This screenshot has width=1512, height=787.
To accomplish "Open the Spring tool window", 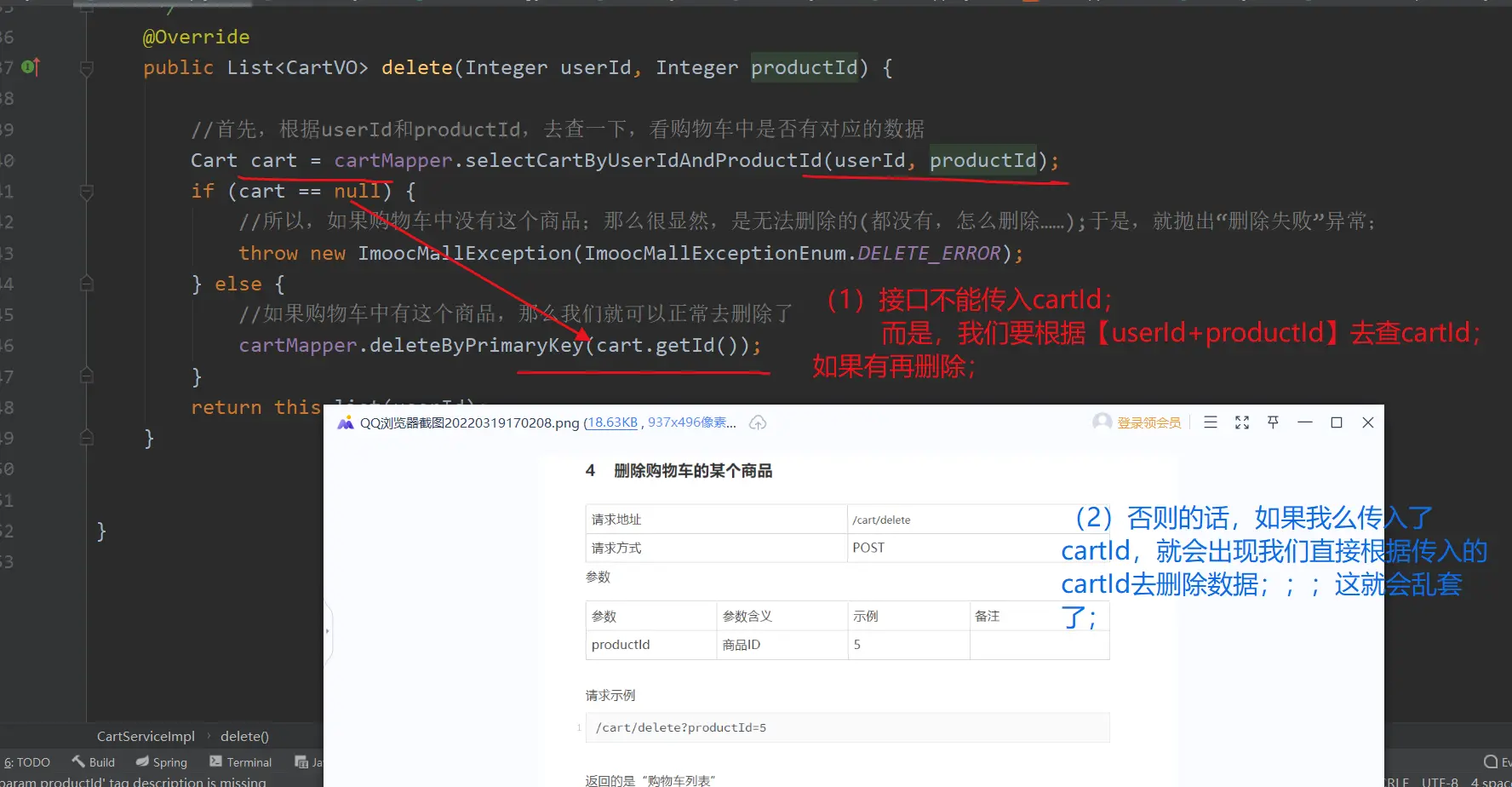I will click(162, 762).
